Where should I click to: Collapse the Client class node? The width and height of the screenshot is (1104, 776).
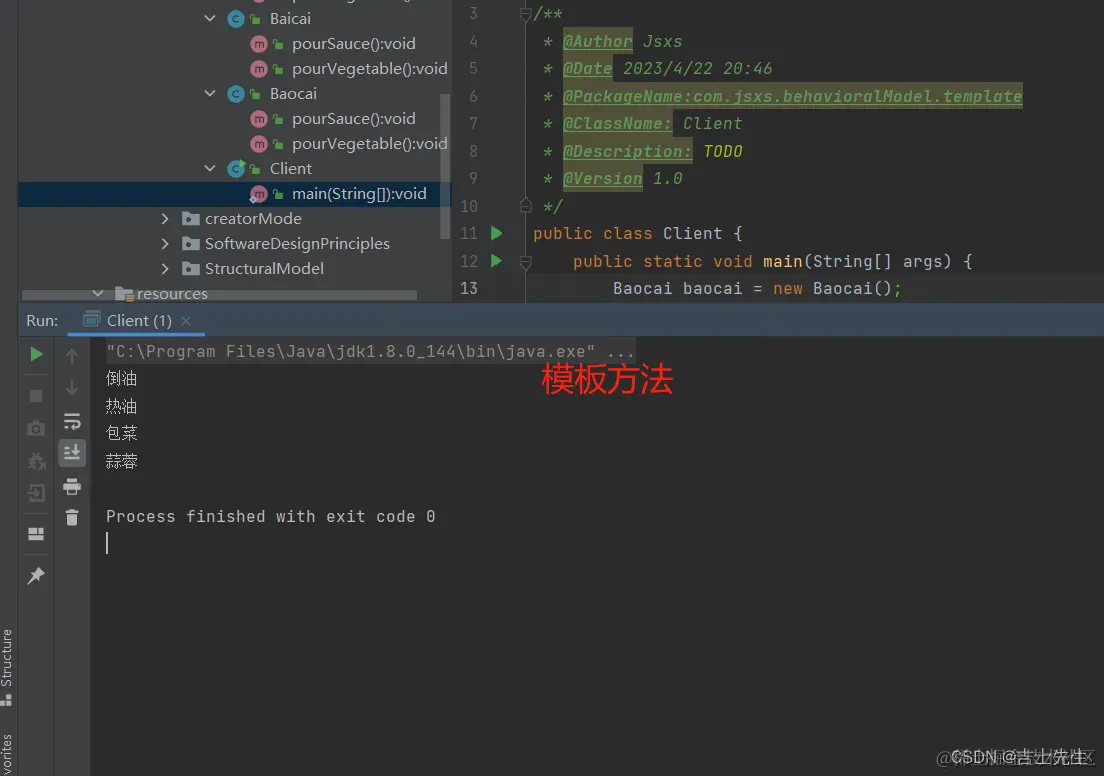(x=210, y=168)
